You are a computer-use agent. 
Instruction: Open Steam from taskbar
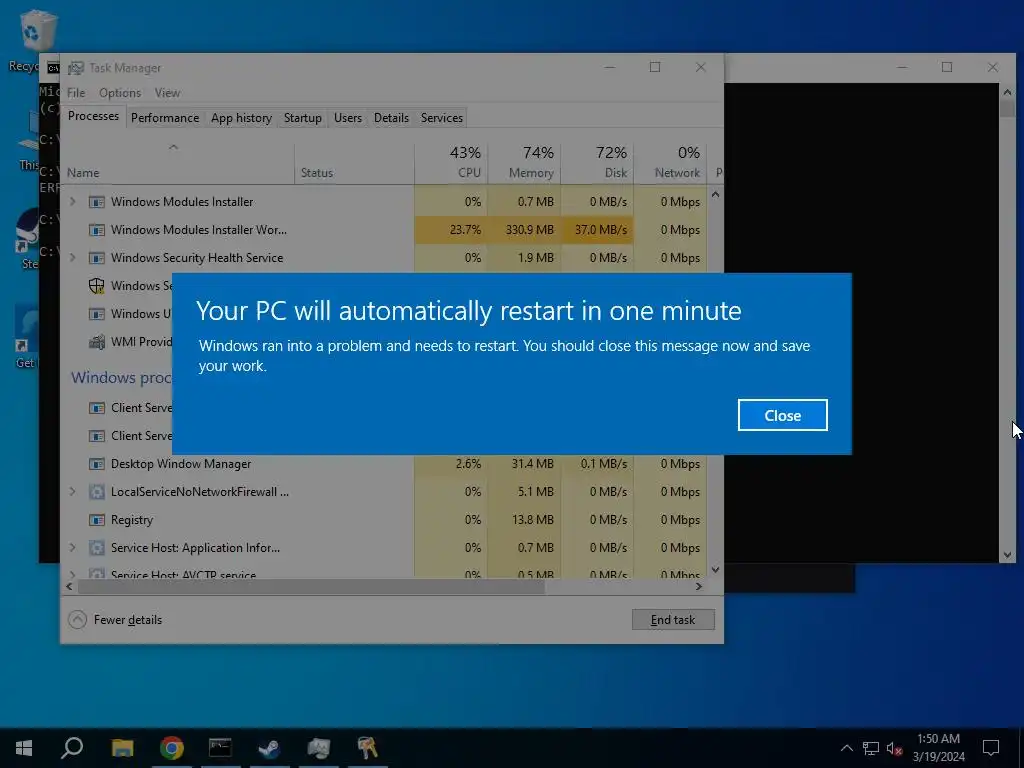point(269,748)
